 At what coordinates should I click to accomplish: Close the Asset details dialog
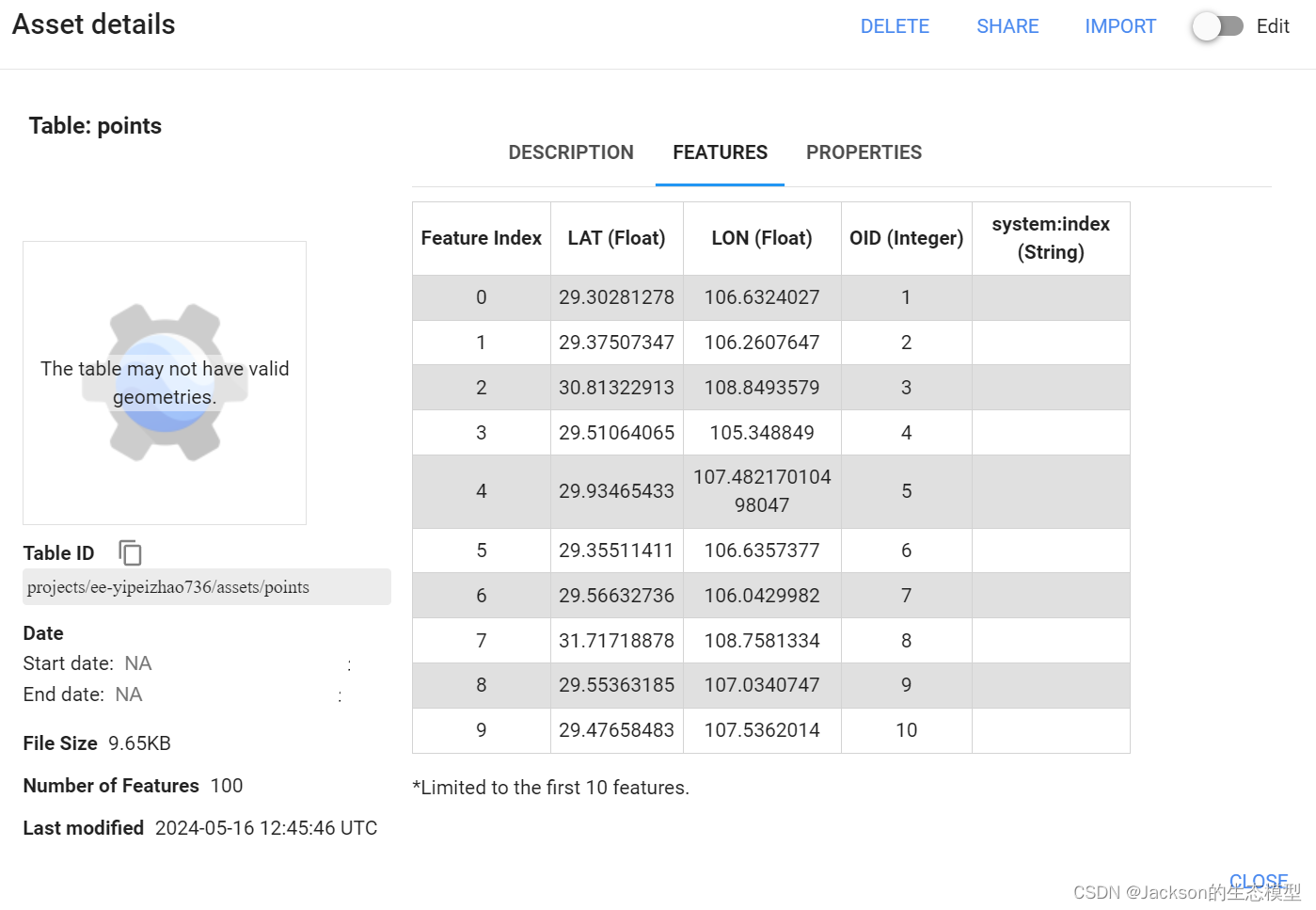pos(1258,882)
